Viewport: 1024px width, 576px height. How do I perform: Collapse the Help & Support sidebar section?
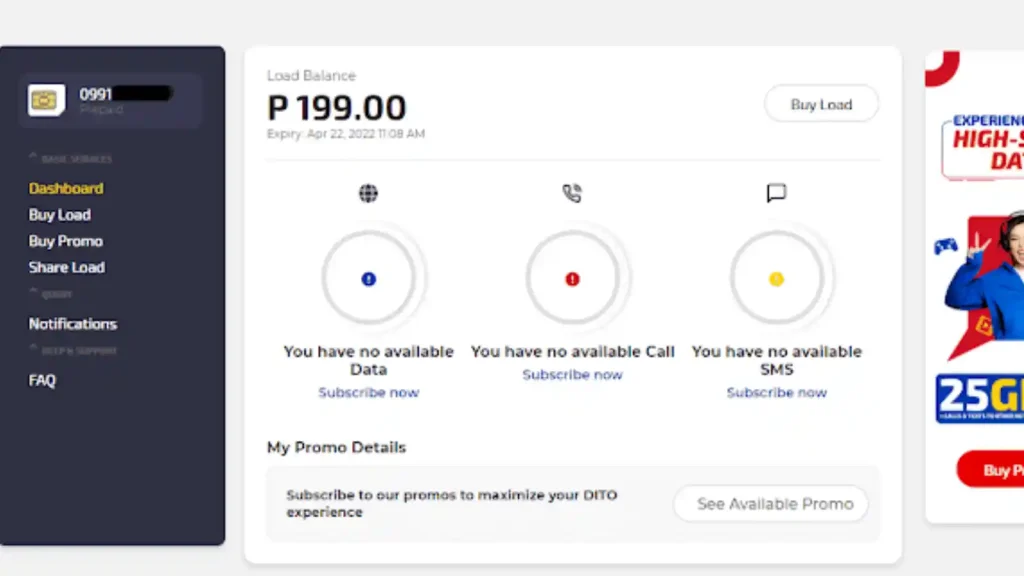pos(34,350)
